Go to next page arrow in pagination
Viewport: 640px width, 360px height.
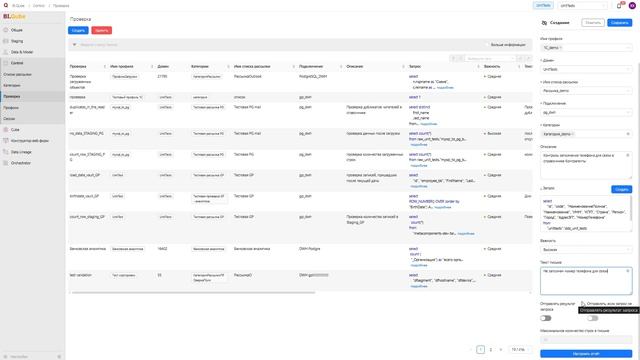click(x=501, y=350)
